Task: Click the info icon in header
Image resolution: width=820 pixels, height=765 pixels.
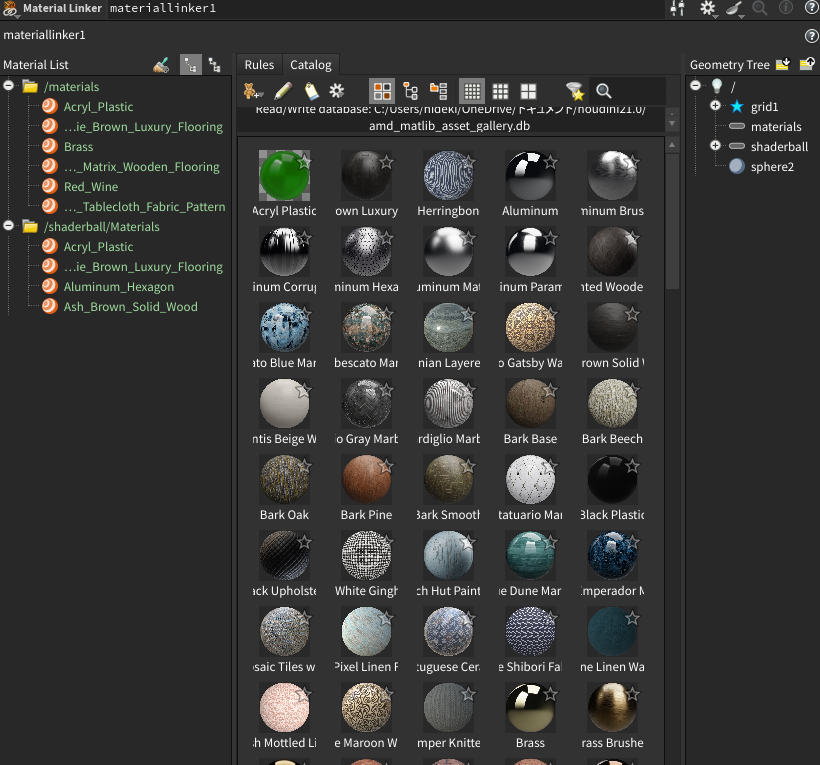Action: pos(785,7)
